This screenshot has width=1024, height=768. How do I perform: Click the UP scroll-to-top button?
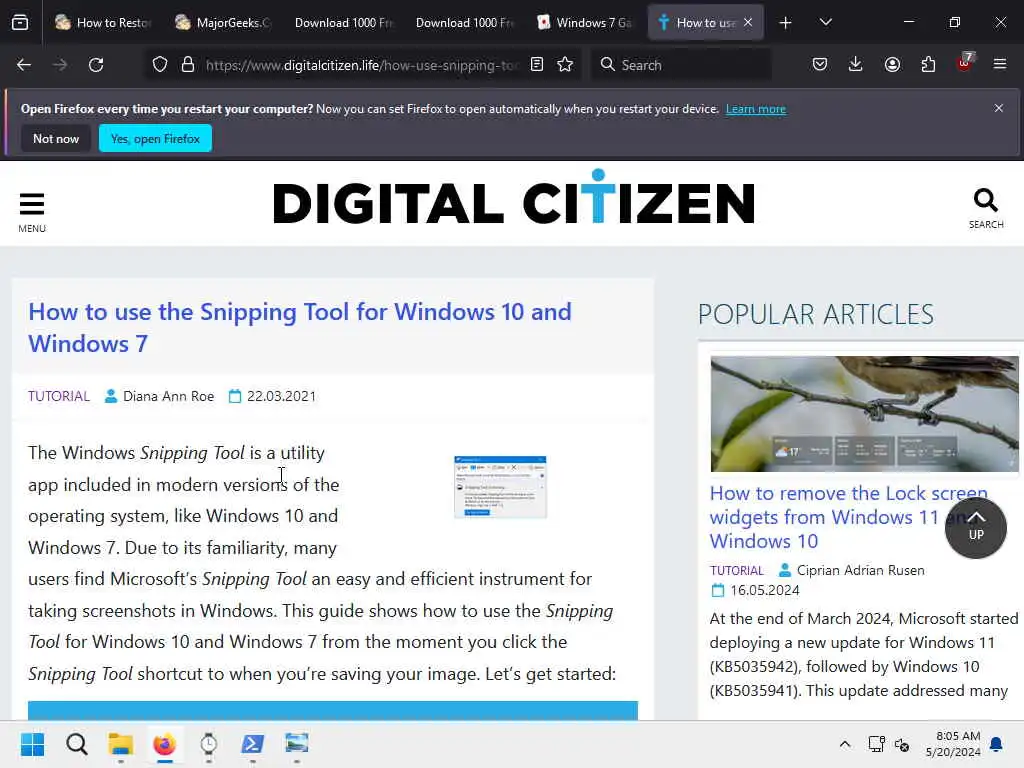[x=976, y=528]
